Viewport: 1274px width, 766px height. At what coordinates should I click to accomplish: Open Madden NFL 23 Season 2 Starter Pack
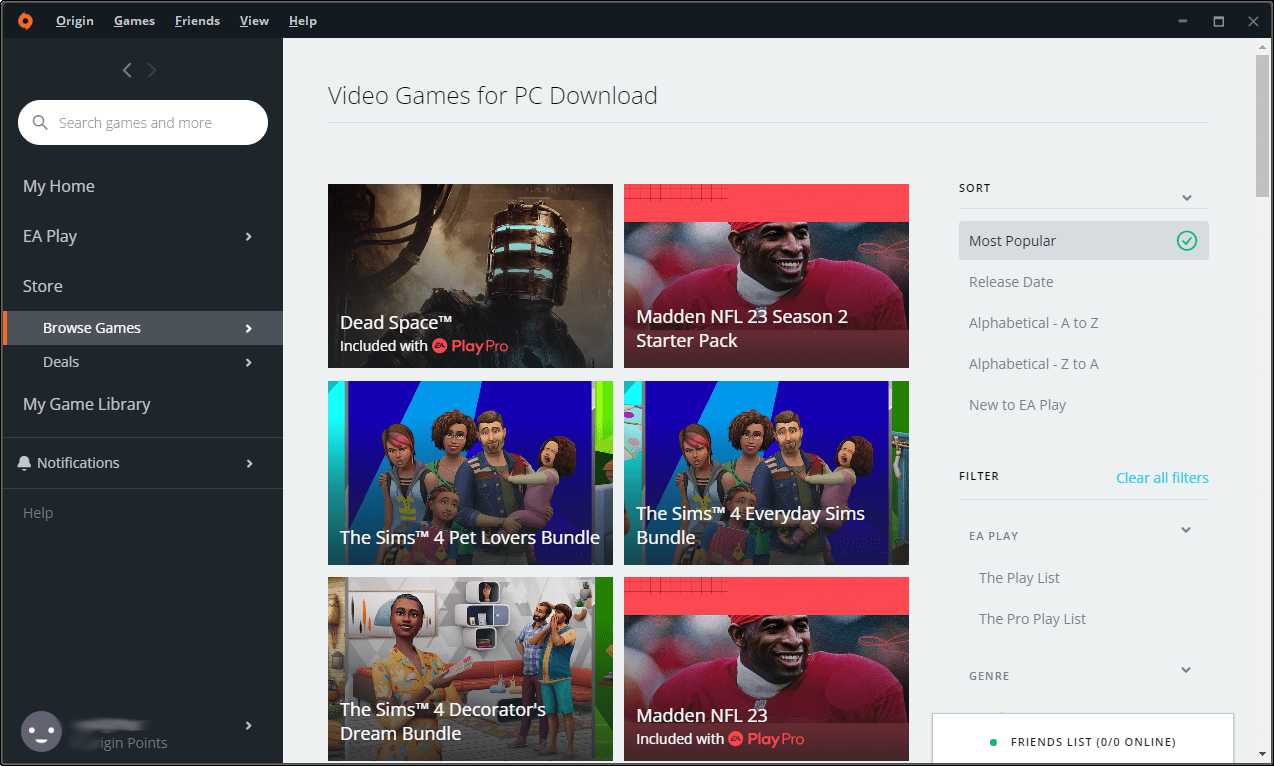(x=766, y=276)
